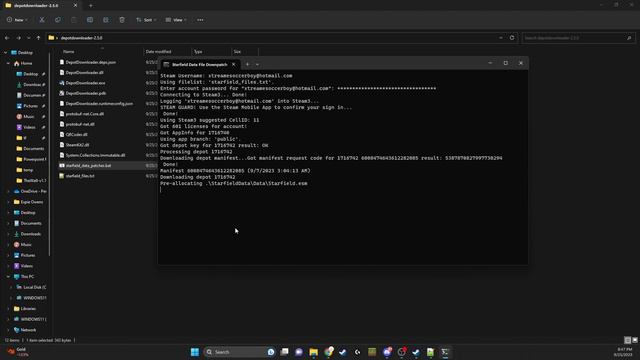Select starfield_data_patches.bat file
The height and width of the screenshot is (360, 640).
88,166
